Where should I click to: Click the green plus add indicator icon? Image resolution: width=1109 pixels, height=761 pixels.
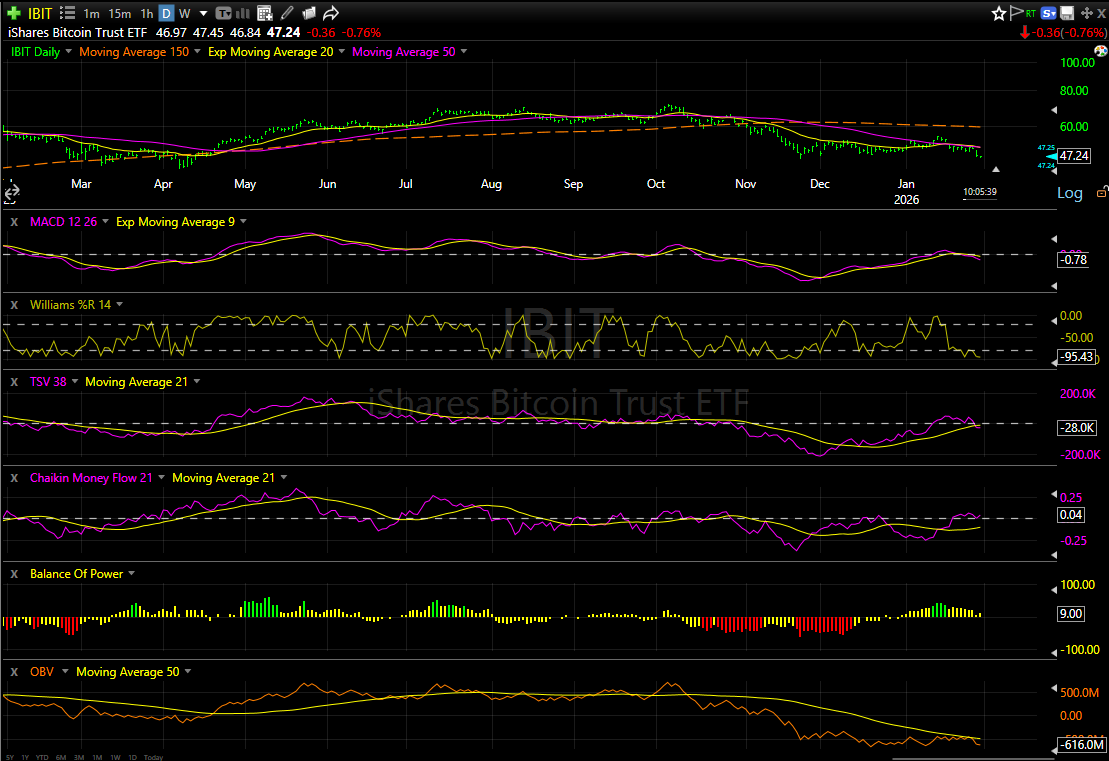(x=14, y=13)
